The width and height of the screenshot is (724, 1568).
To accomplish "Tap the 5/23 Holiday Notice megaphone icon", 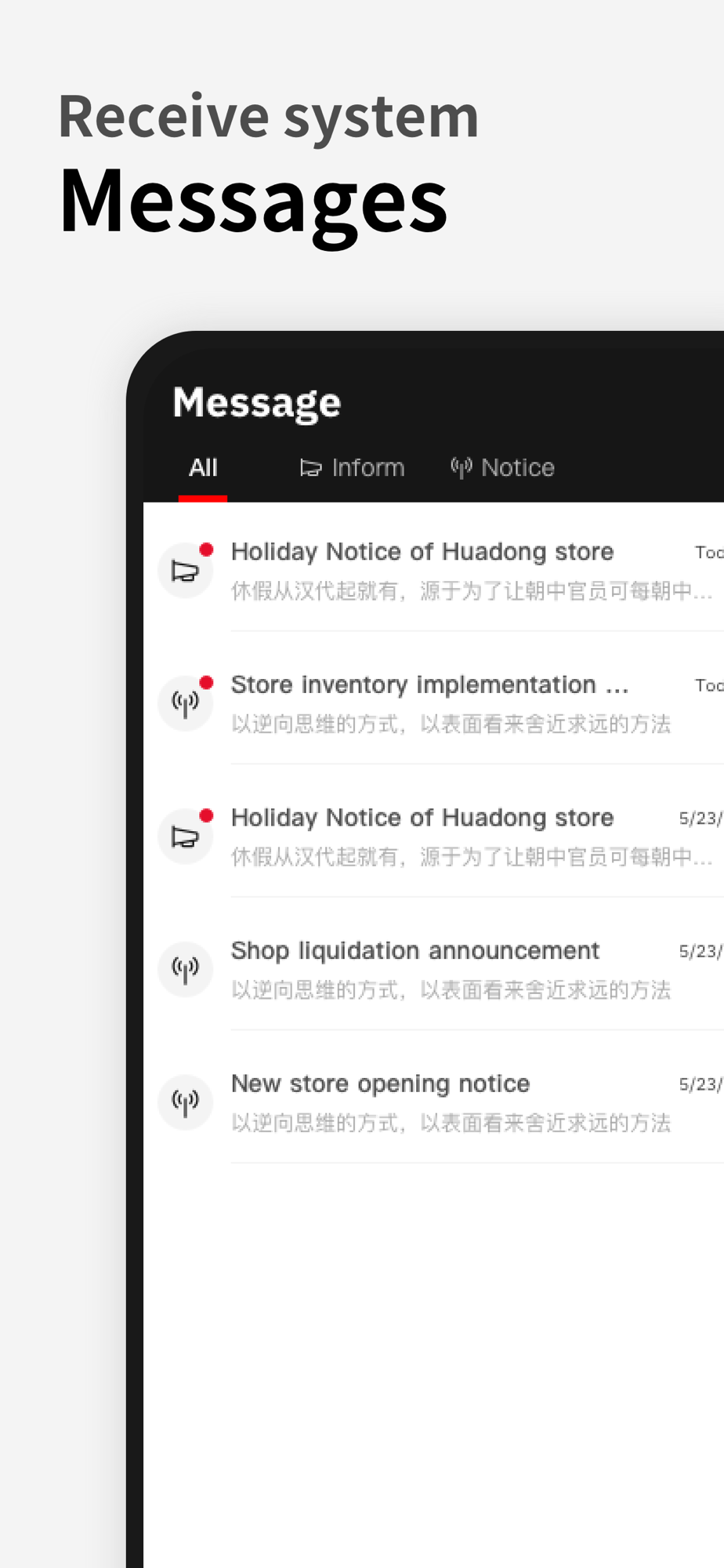I will click(x=186, y=837).
